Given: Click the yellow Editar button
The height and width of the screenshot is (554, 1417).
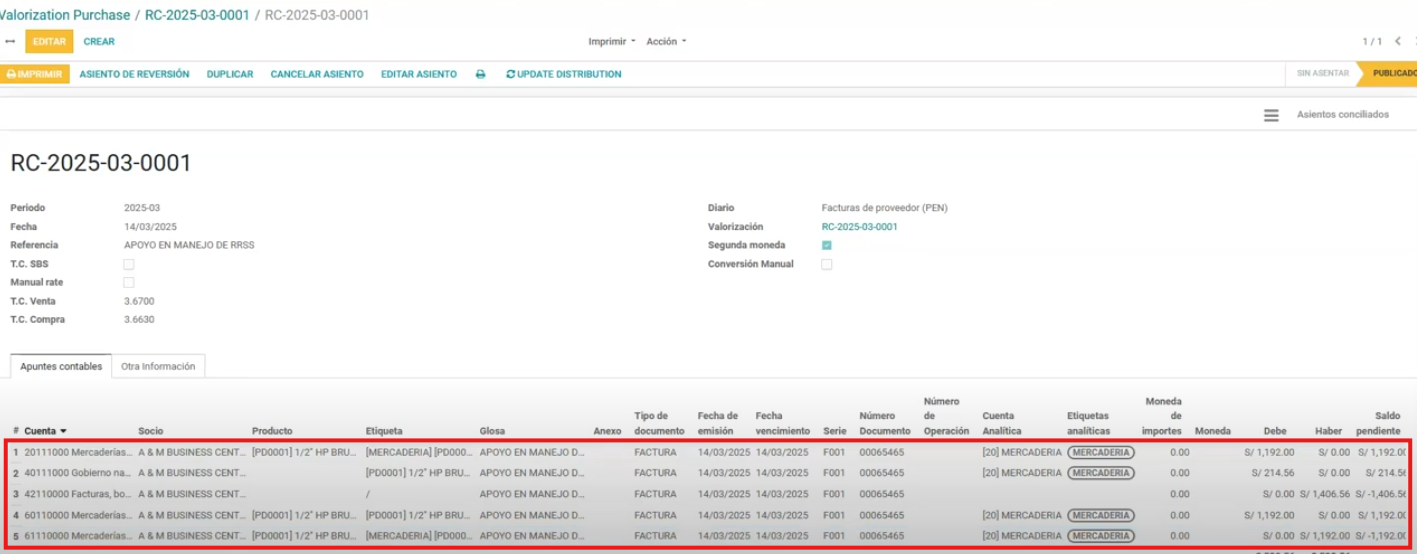Looking at the screenshot, I should coord(49,42).
